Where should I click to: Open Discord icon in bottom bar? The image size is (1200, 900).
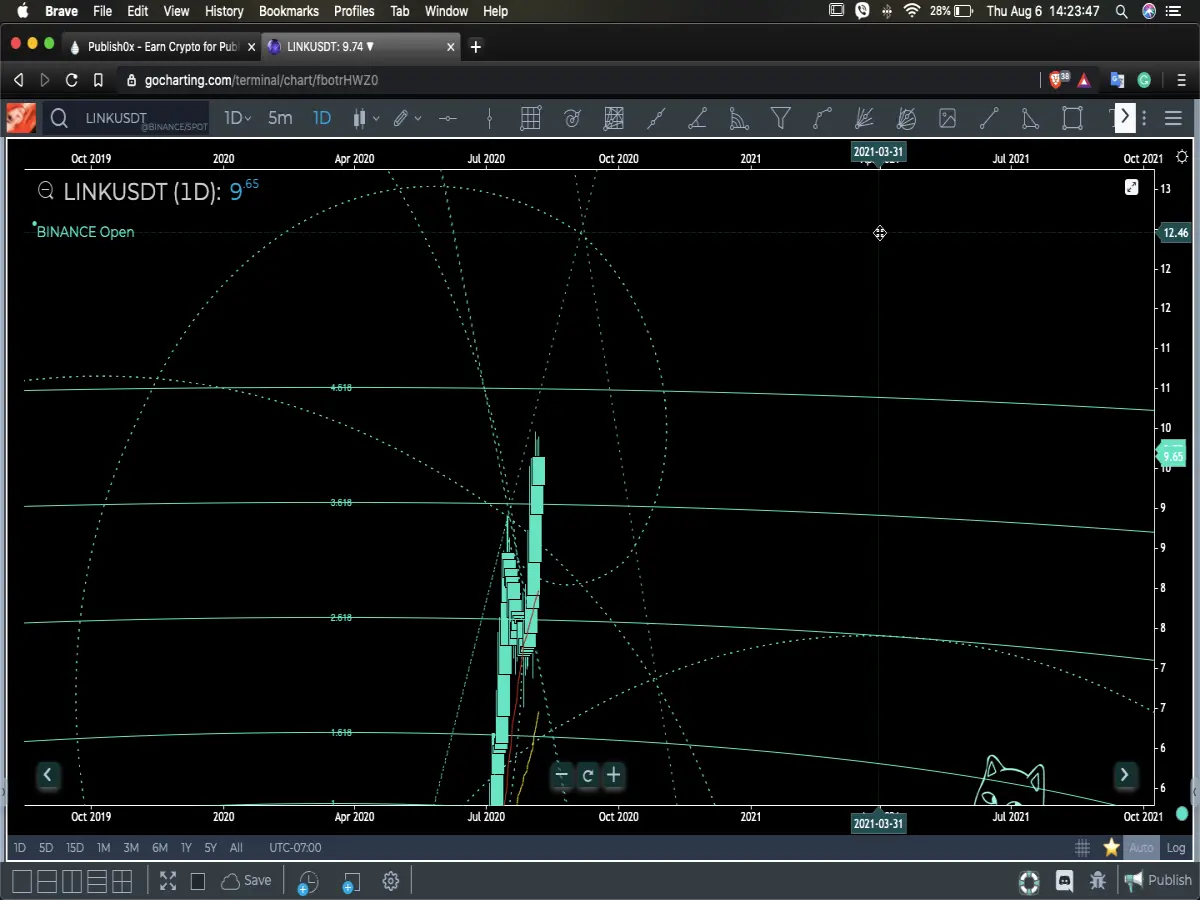[1065, 881]
